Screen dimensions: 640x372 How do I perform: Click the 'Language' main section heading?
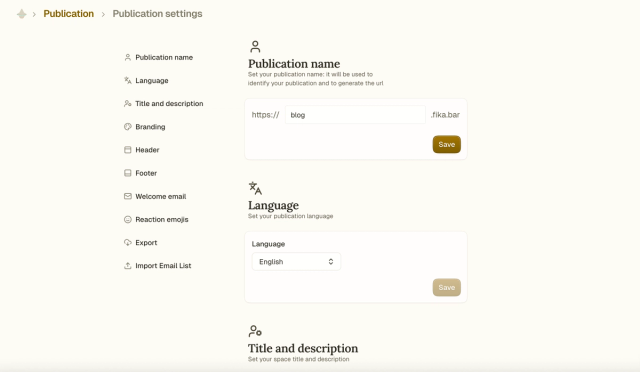tap(273, 205)
